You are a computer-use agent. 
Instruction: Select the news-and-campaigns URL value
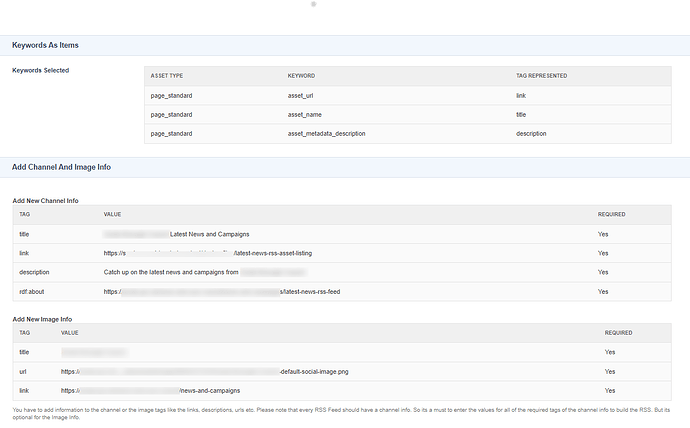(150, 390)
